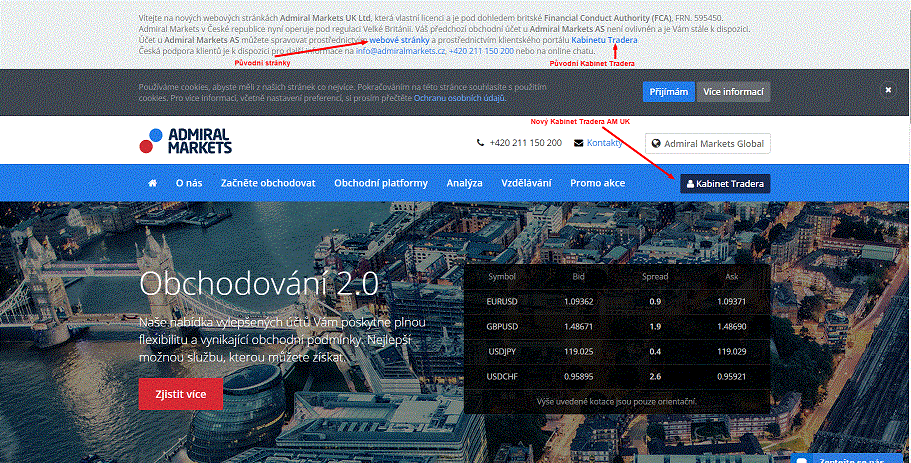Click the header phone number +420 211 150 200

(x=525, y=143)
